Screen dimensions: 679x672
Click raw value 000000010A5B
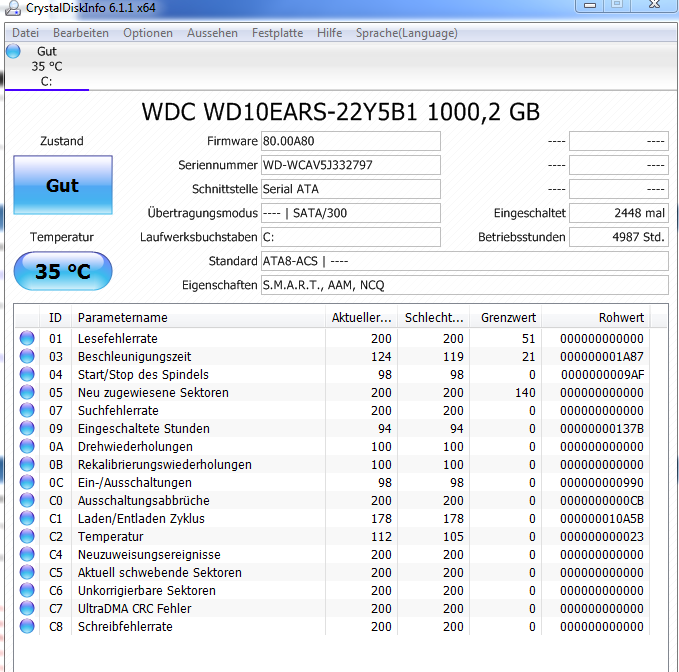tap(601, 518)
